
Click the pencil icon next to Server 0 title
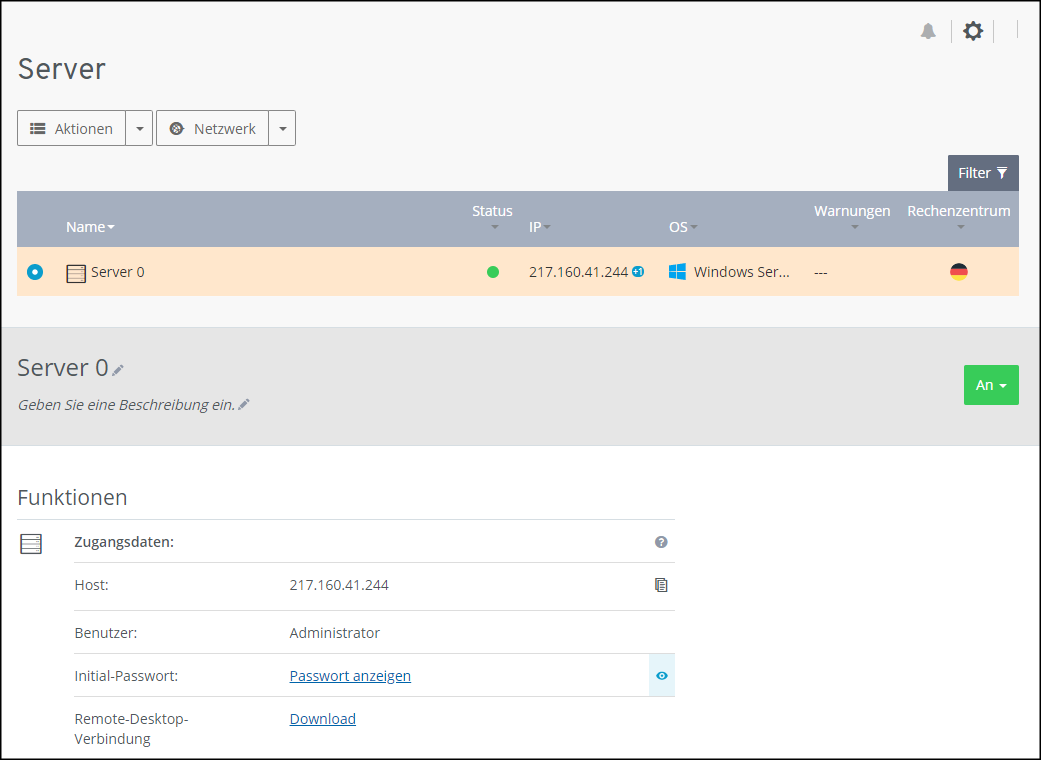[118, 370]
